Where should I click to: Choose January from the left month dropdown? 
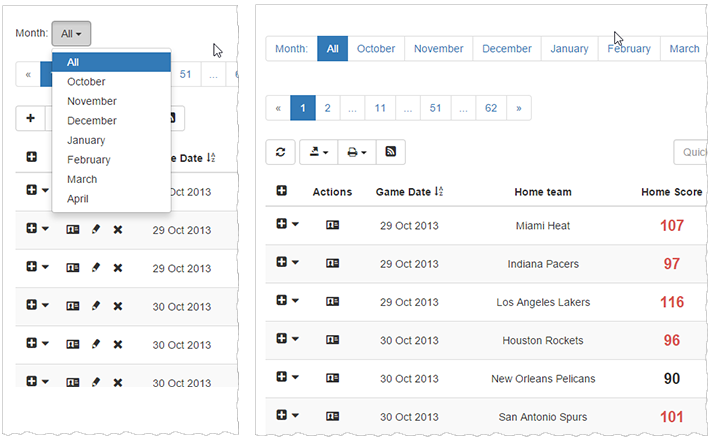coord(111,140)
